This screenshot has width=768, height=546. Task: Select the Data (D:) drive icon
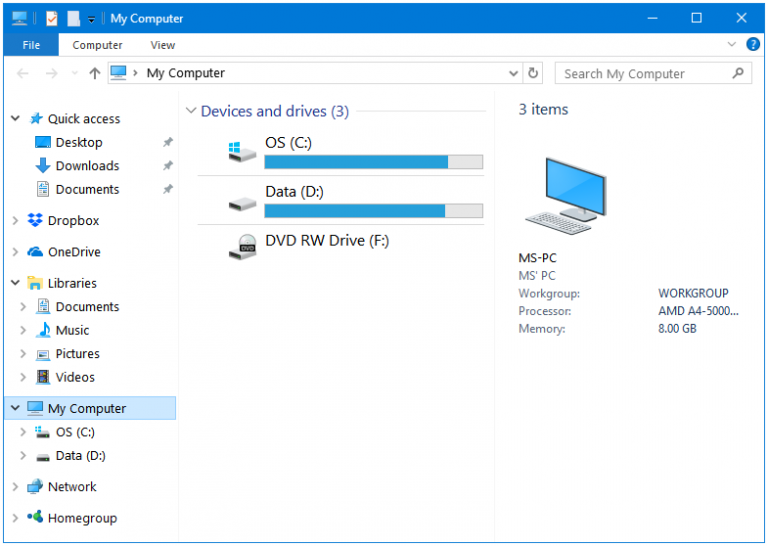(x=242, y=203)
